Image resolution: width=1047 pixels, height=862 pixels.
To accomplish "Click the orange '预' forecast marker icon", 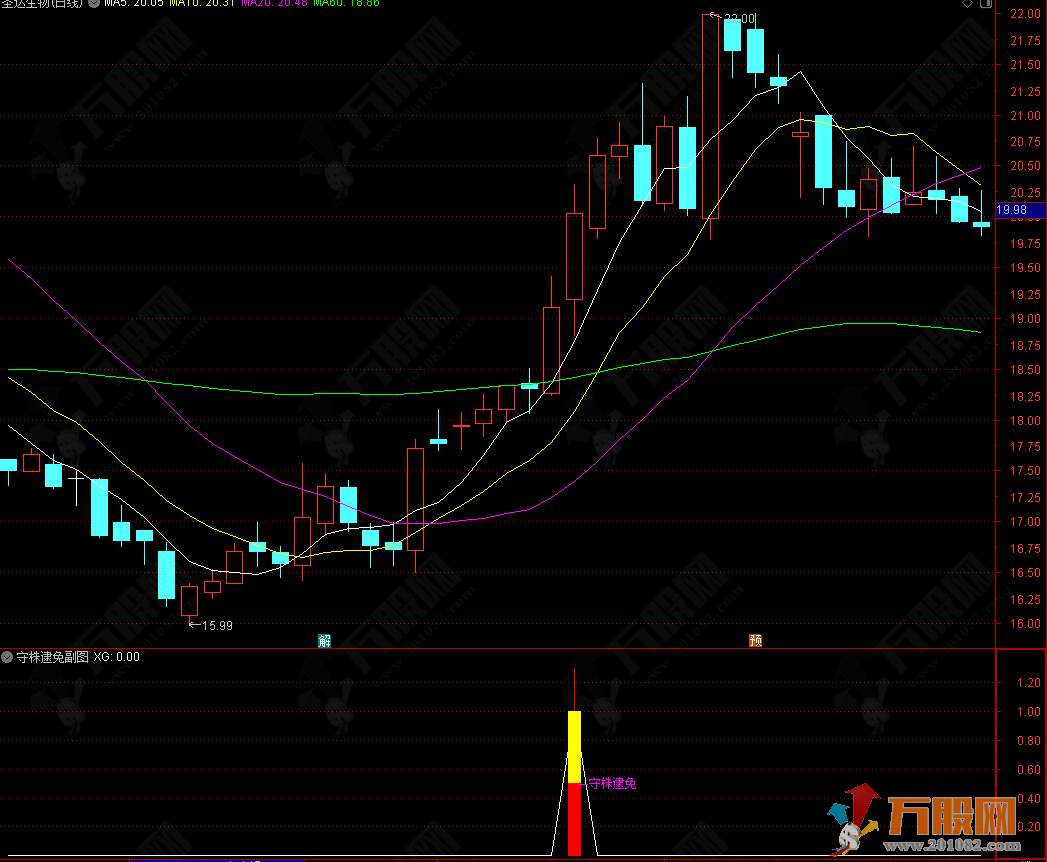I will [x=755, y=640].
